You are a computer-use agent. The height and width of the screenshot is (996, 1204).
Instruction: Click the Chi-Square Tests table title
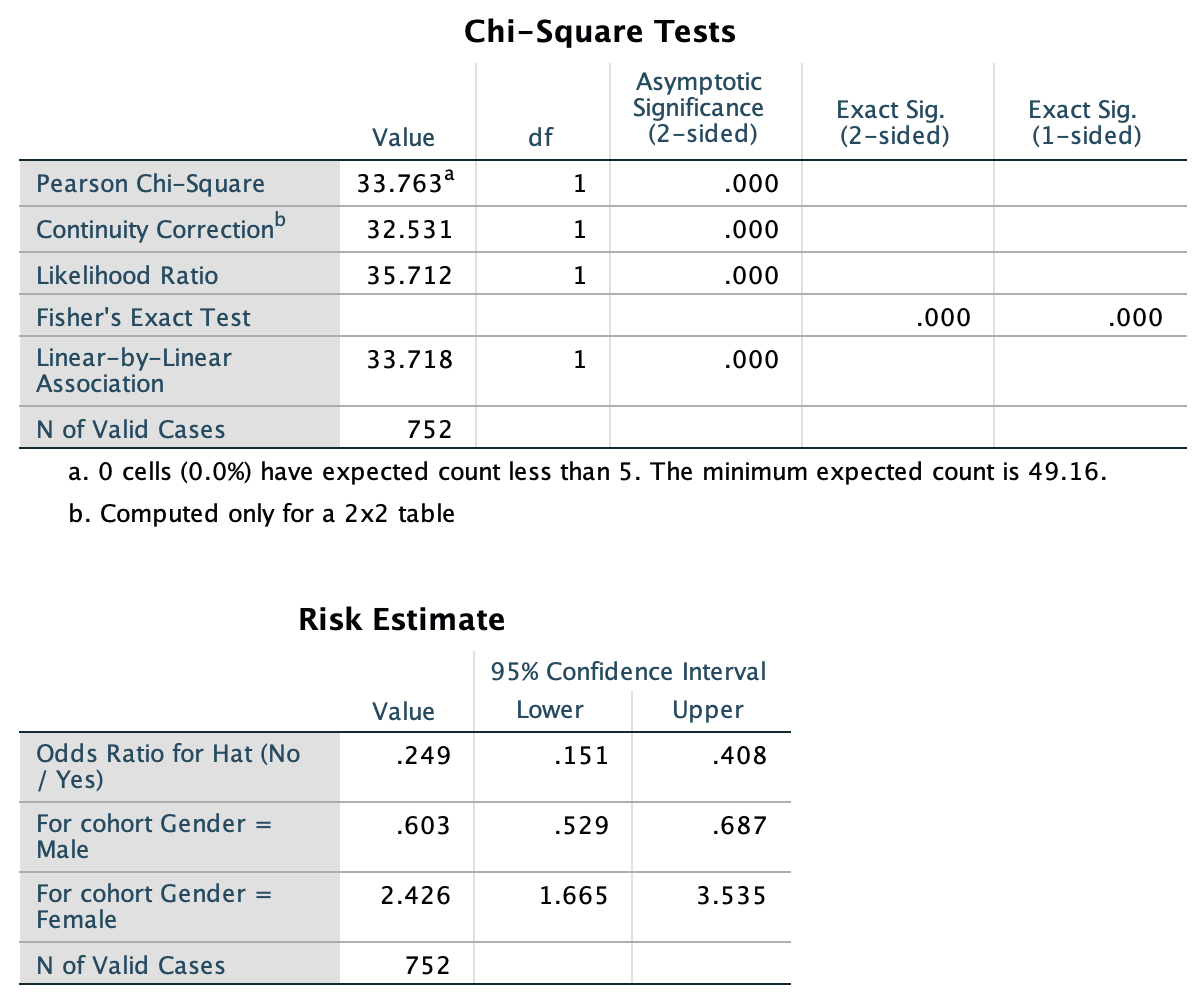click(600, 32)
